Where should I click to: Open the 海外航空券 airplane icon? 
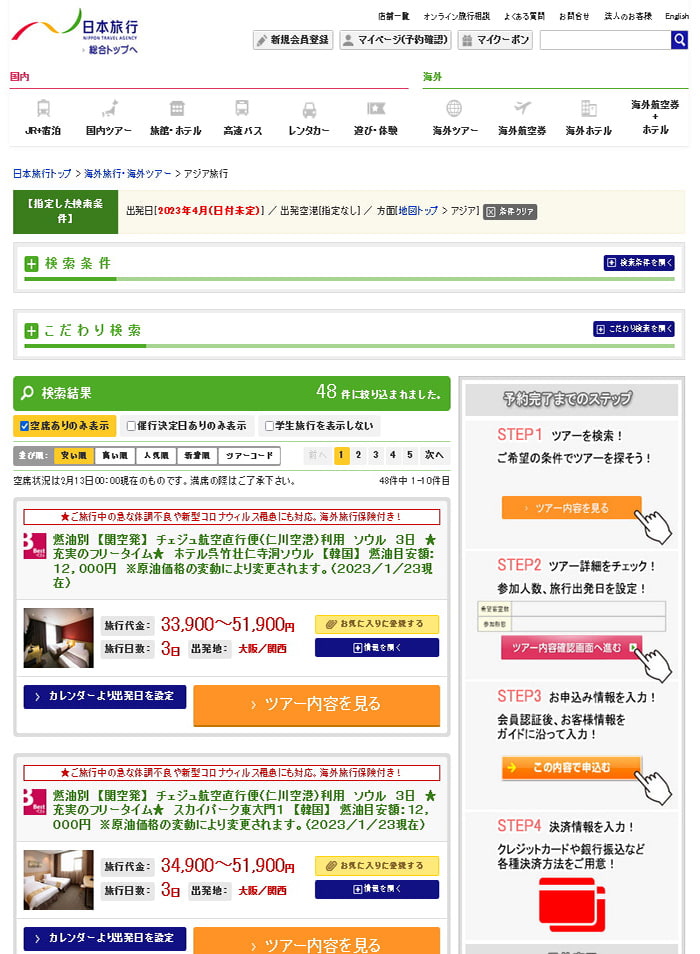pyautogui.click(x=522, y=109)
